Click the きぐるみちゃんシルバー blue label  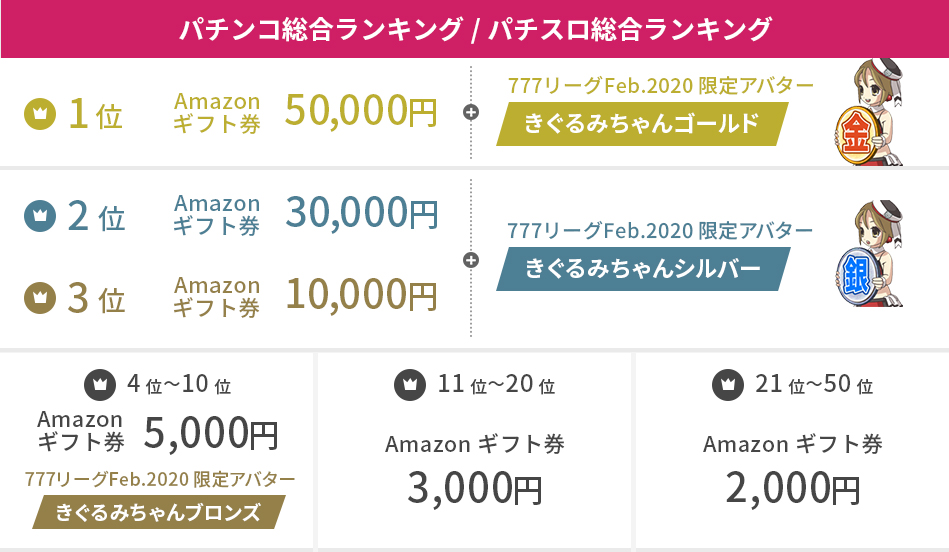(643, 269)
